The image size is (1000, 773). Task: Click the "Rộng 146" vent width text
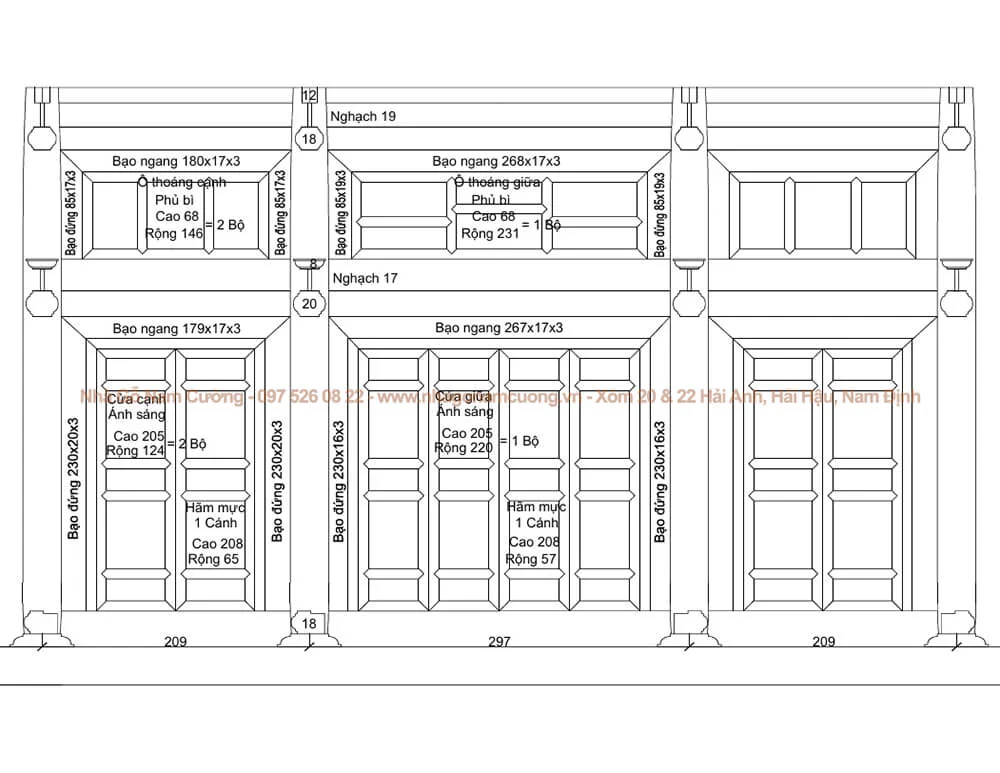click(173, 233)
